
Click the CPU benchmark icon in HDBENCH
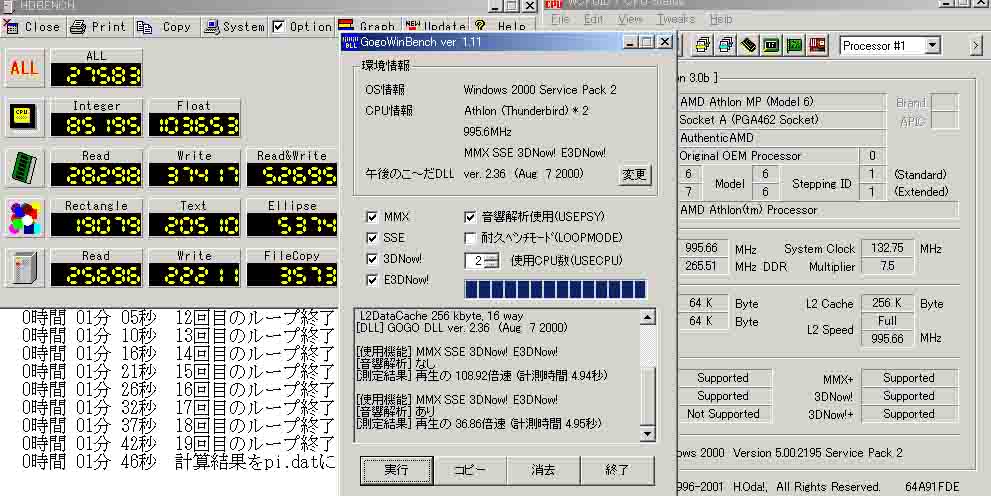click(x=24, y=118)
